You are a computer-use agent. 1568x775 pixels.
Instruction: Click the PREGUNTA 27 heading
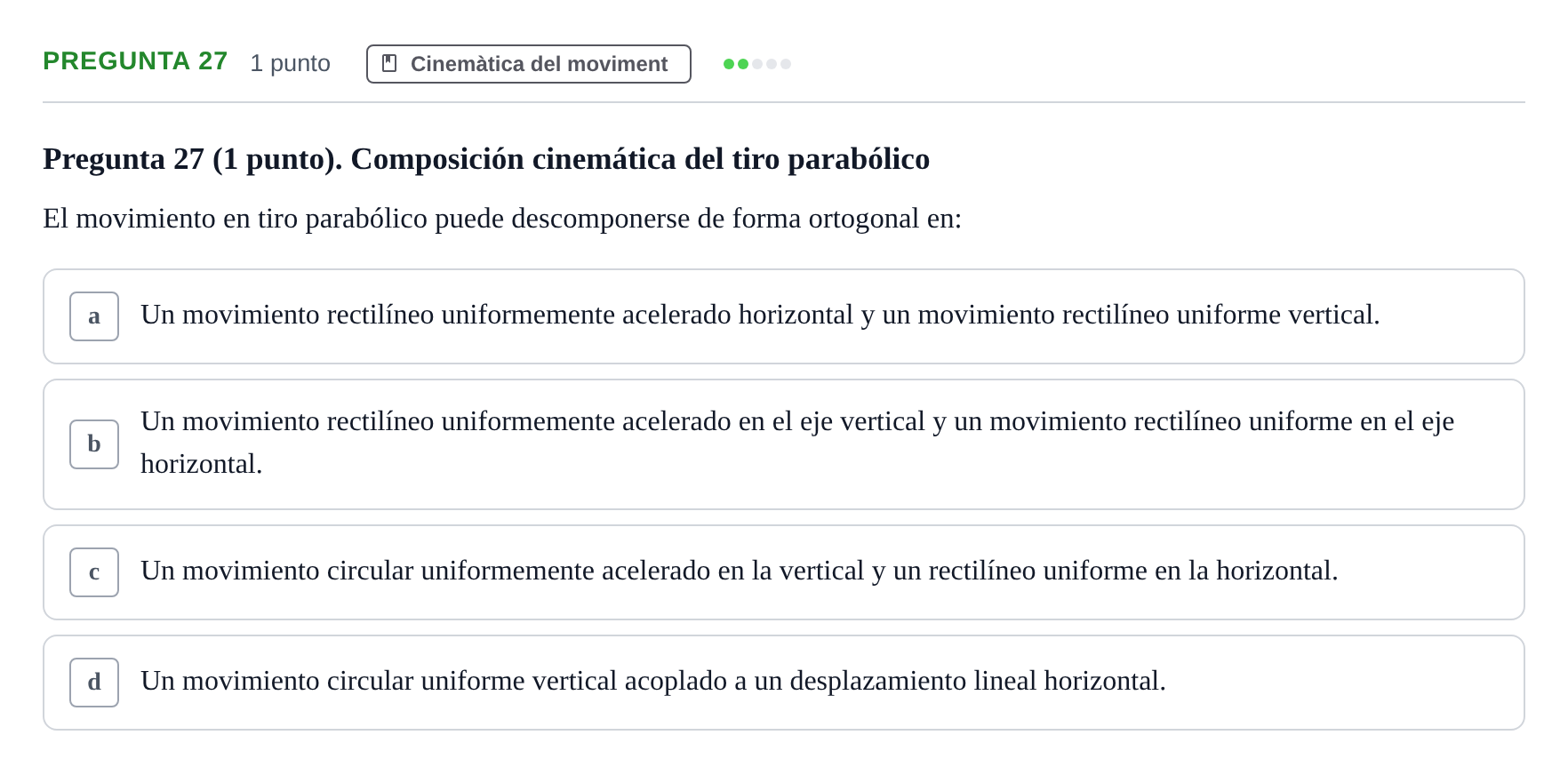pos(135,61)
